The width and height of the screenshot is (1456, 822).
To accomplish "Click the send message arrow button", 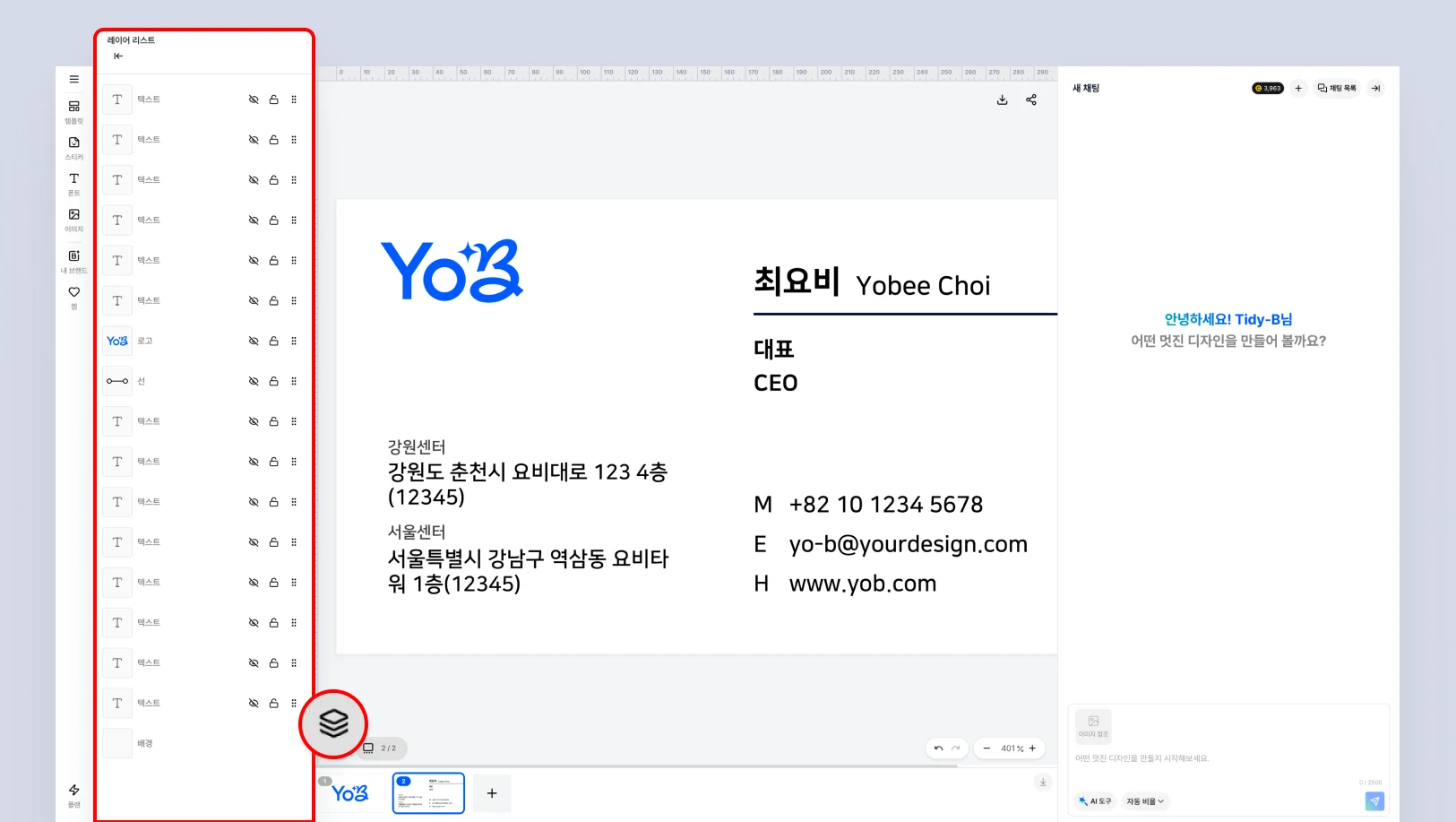I will 1374,801.
